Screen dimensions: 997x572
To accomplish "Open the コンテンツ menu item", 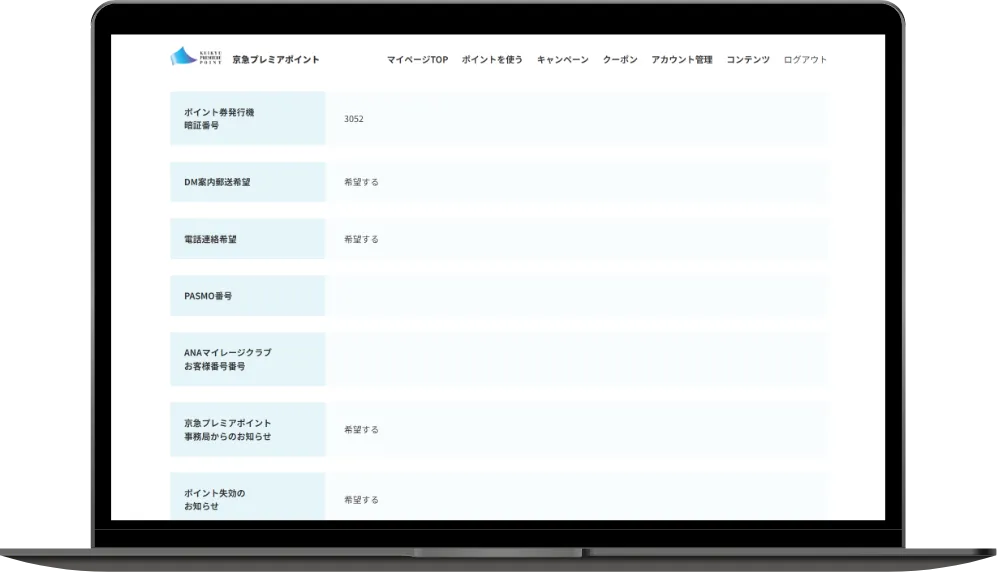I will point(748,59).
